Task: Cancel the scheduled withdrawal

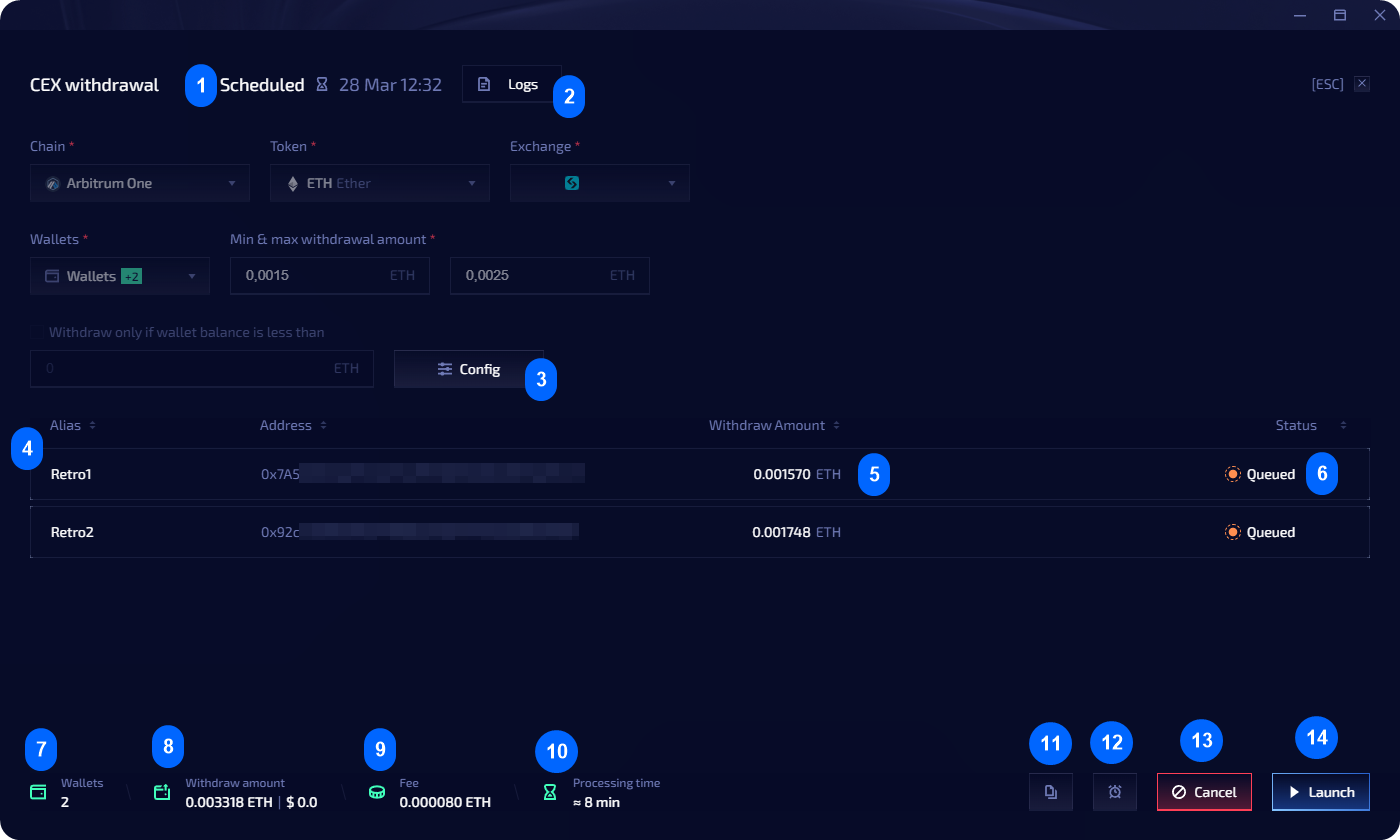Action: 1204,792
